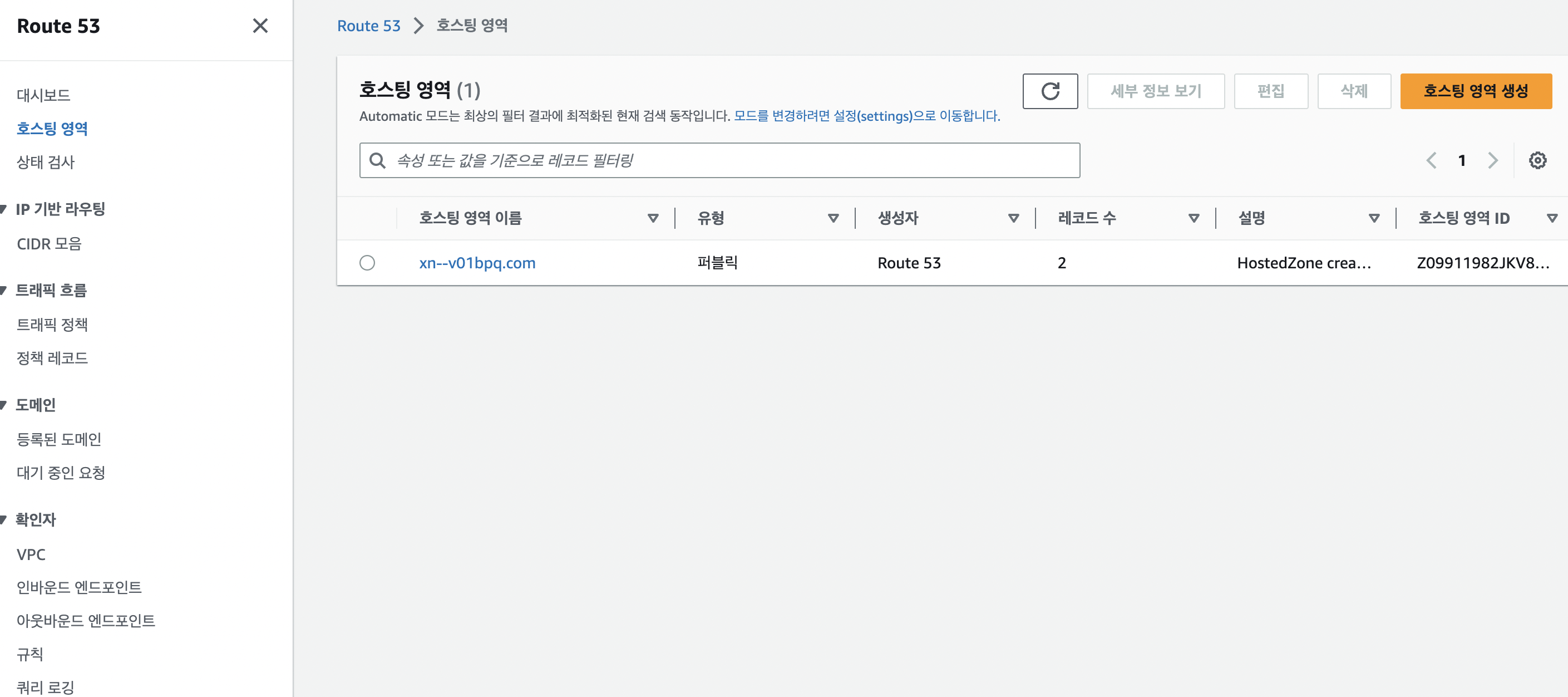Screen dimensions: 1568x697
Task: Open 대시보드 in the sidebar
Action: [x=43, y=95]
